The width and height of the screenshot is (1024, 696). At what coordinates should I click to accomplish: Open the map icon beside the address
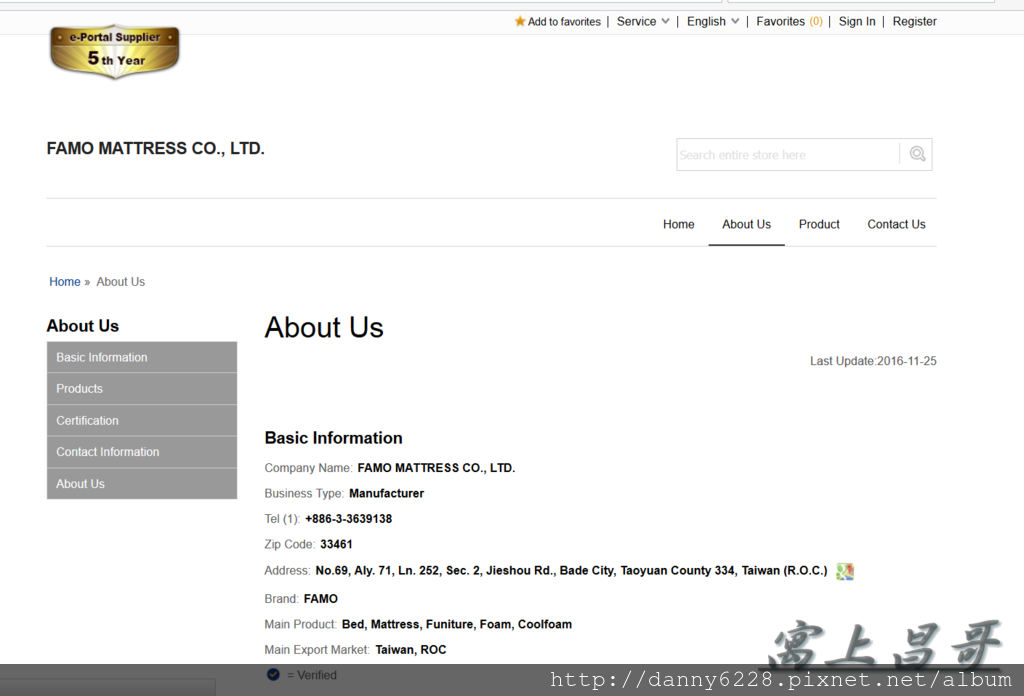point(845,571)
